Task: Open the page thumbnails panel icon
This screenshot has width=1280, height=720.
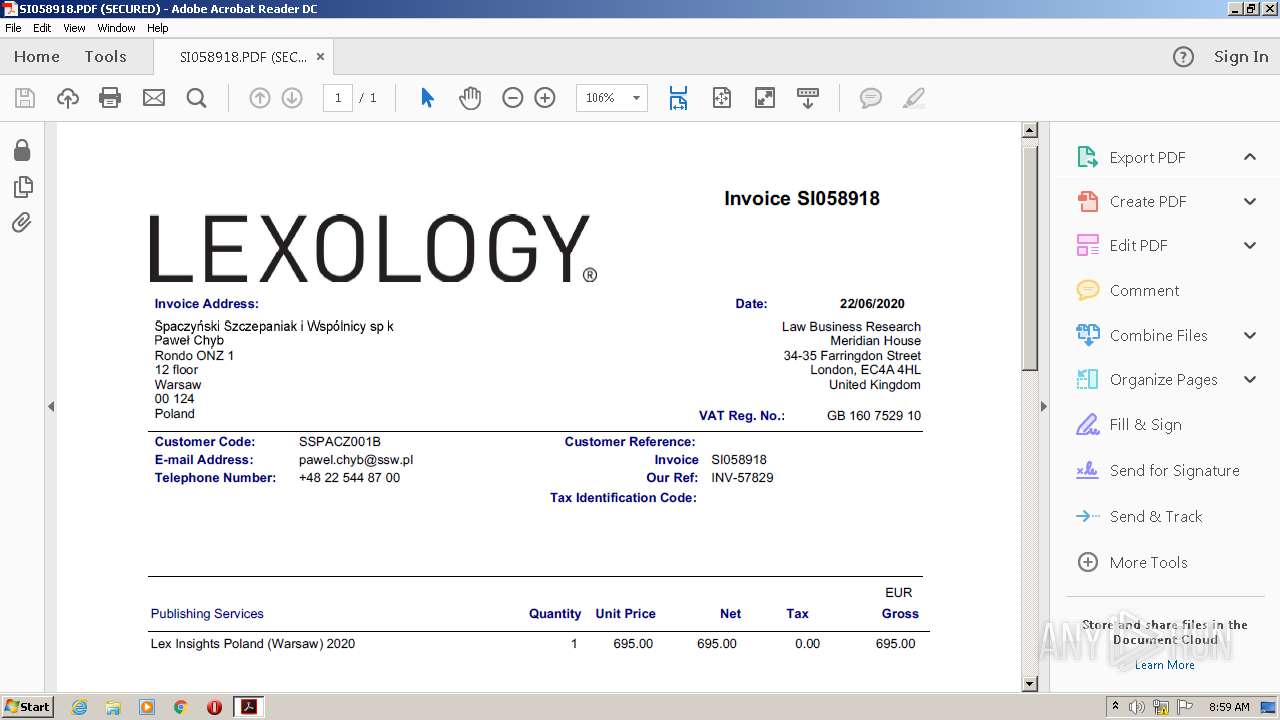Action: pyautogui.click(x=22, y=186)
